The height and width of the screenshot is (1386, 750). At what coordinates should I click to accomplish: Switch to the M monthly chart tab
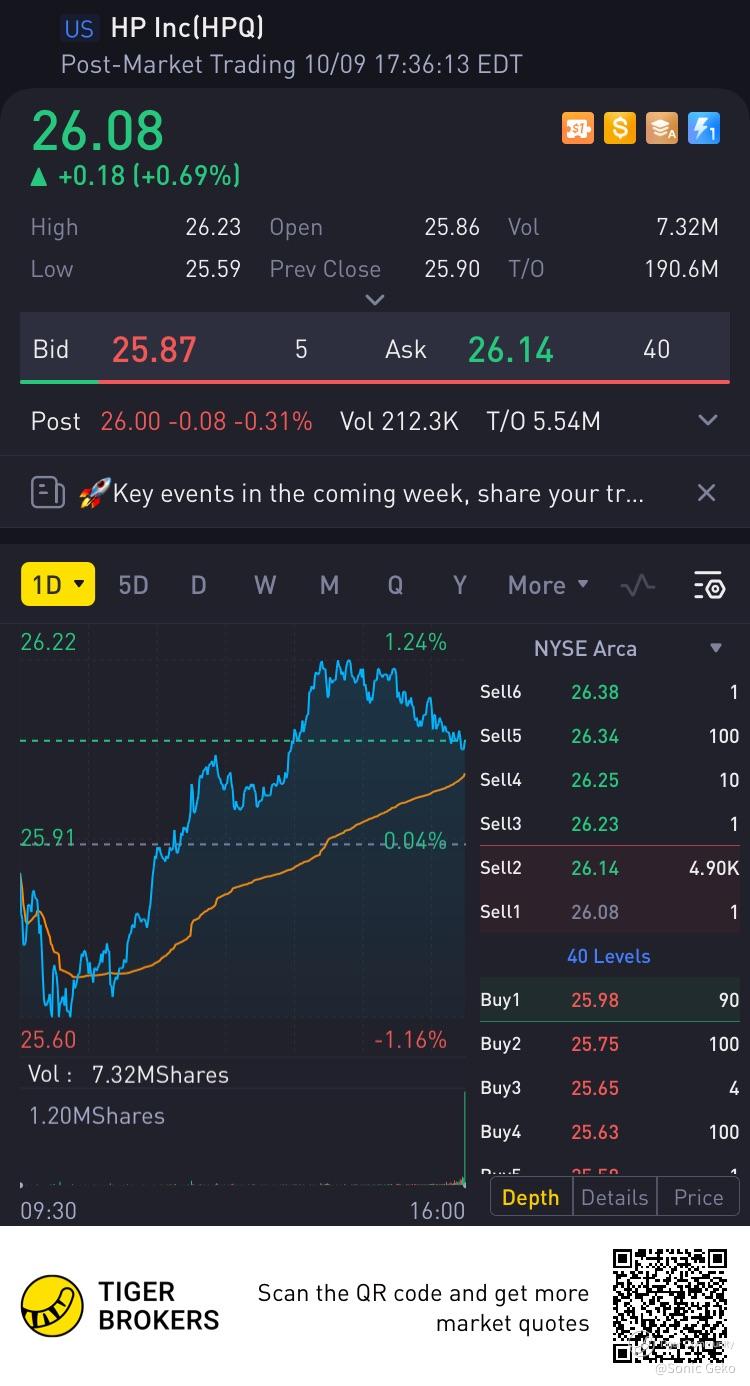pos(329,585)
